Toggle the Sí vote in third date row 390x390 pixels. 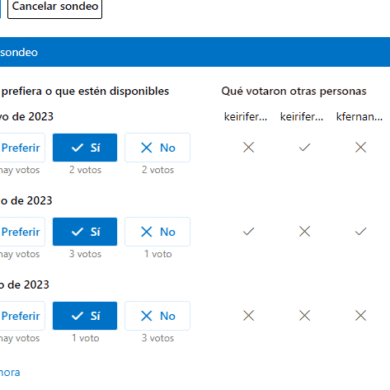(x=85, y=316)
